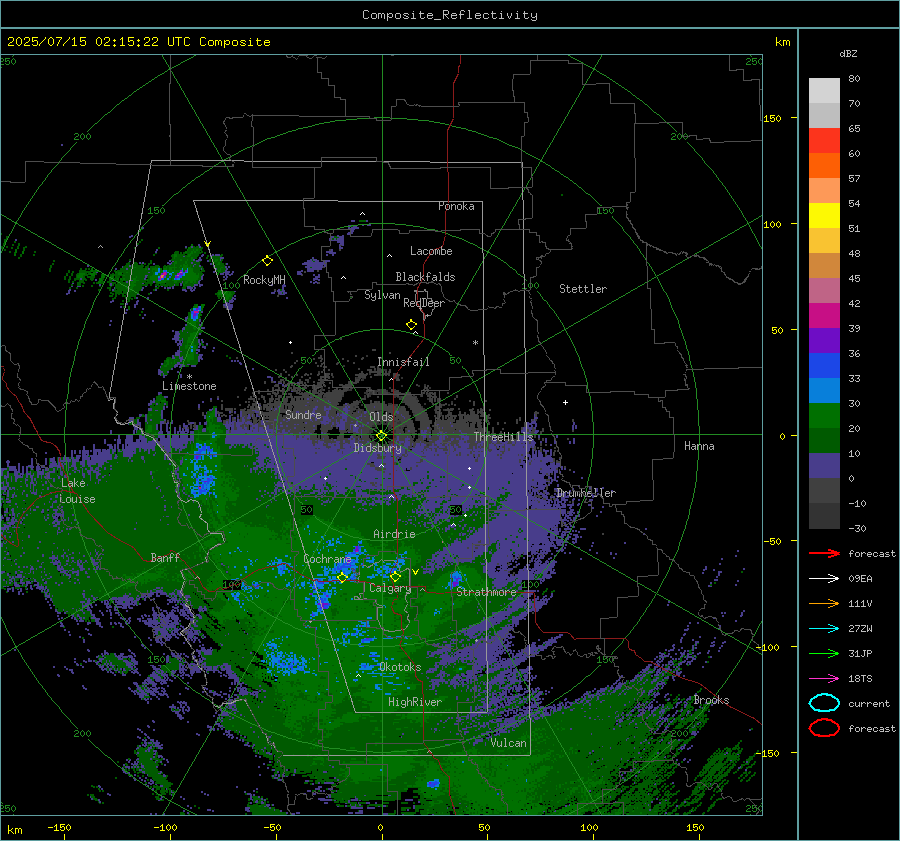Click the yellow diamond marker above Calgary

(395, 576)
